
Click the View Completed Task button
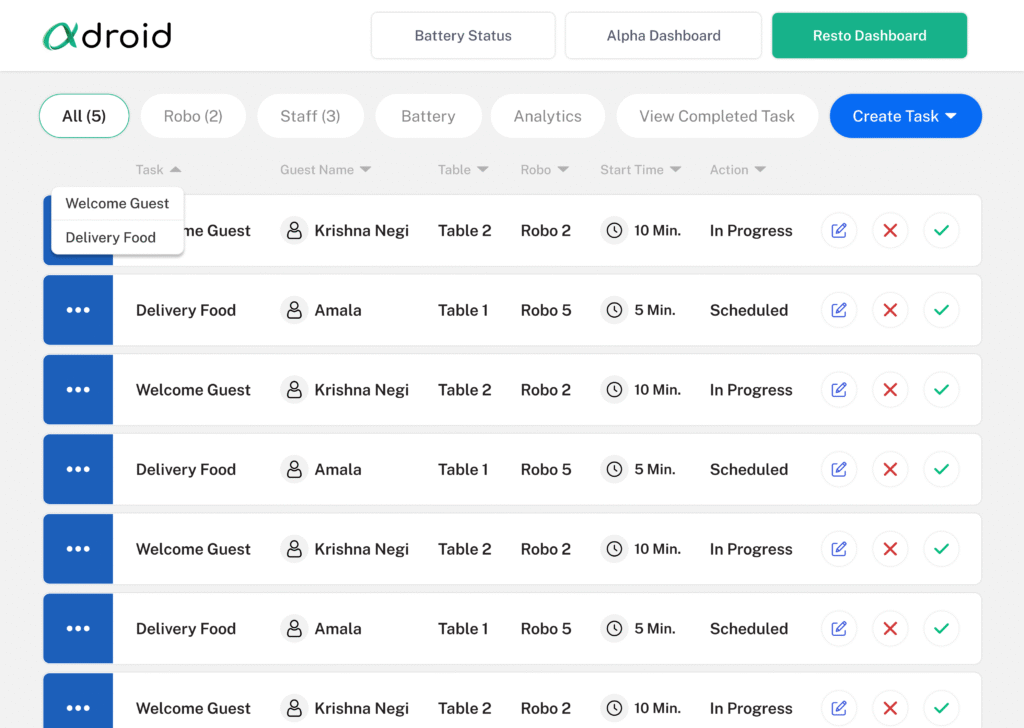pos(717,116)
